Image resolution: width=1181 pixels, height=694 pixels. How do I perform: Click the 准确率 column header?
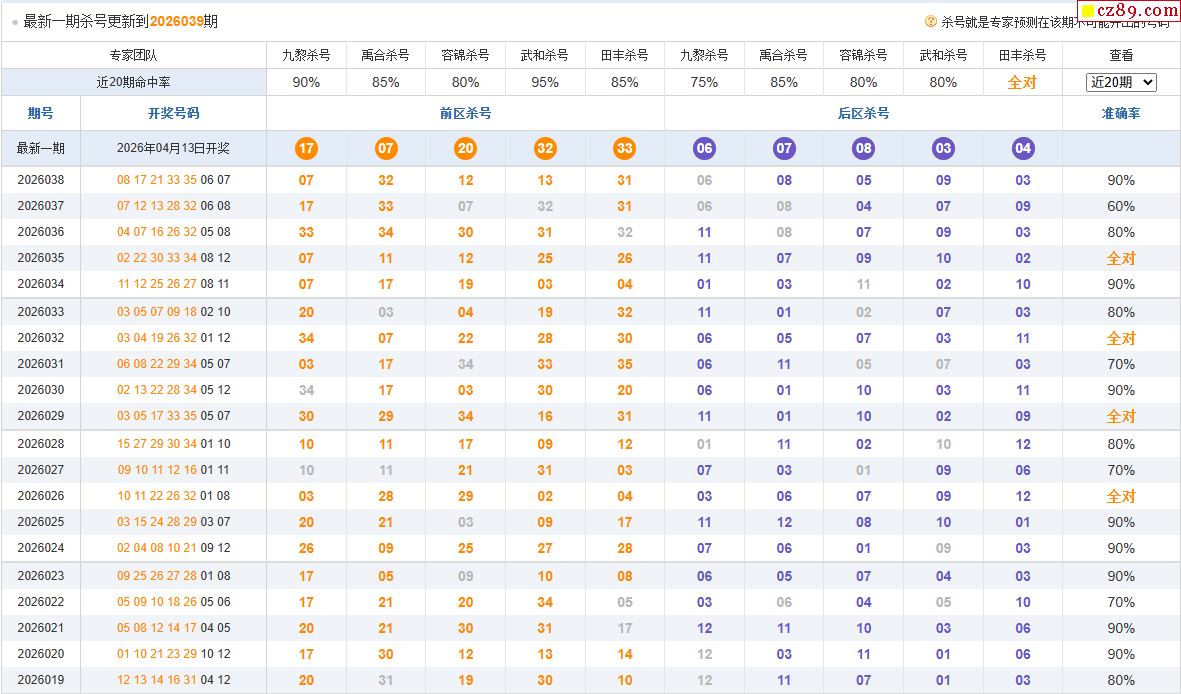coord(1121,113)
